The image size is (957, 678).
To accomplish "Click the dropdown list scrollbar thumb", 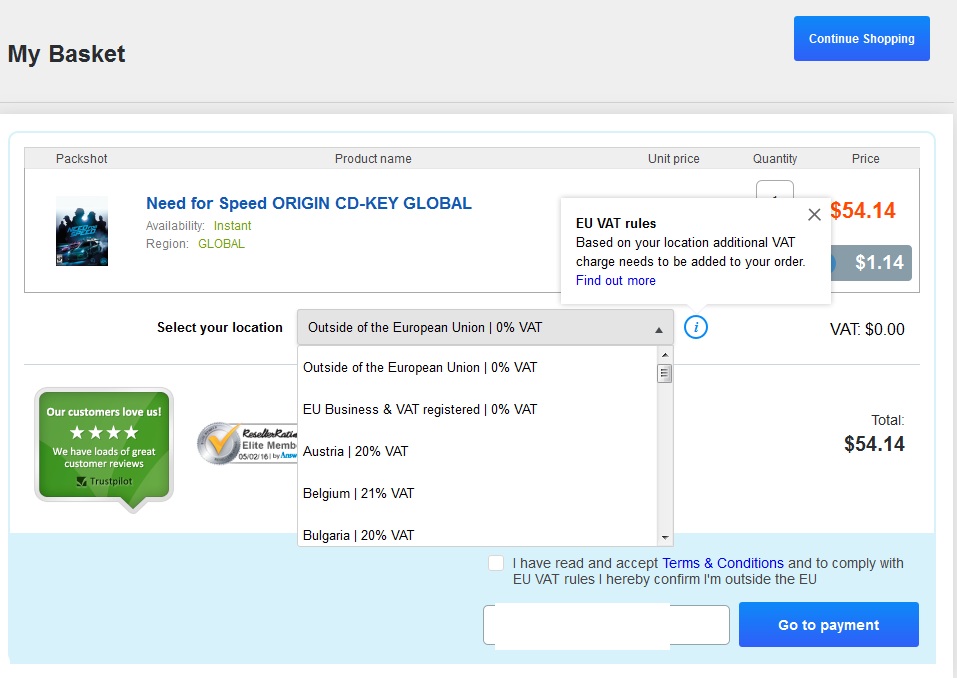I will [665, 373].
